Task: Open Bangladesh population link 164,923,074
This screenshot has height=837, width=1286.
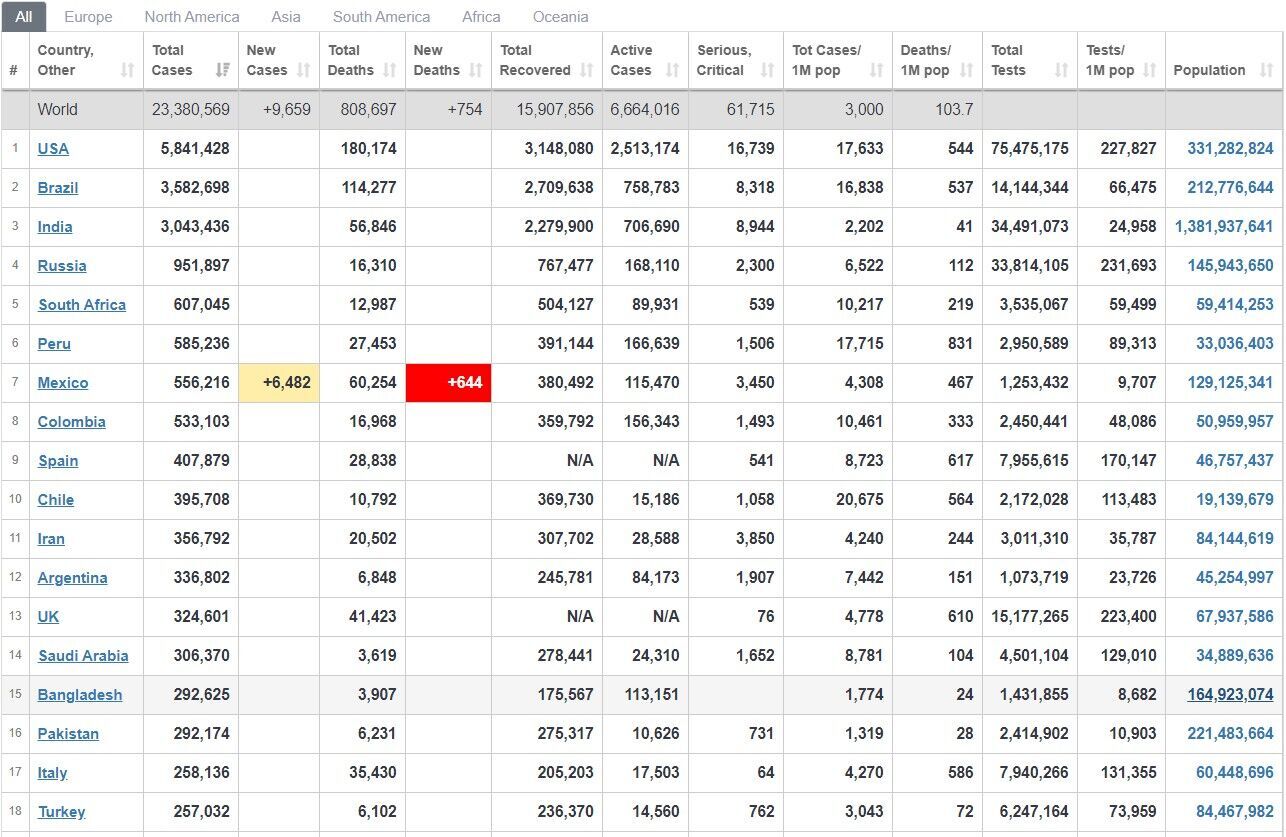Action: pyautogui.click(x=1230, y=695)
